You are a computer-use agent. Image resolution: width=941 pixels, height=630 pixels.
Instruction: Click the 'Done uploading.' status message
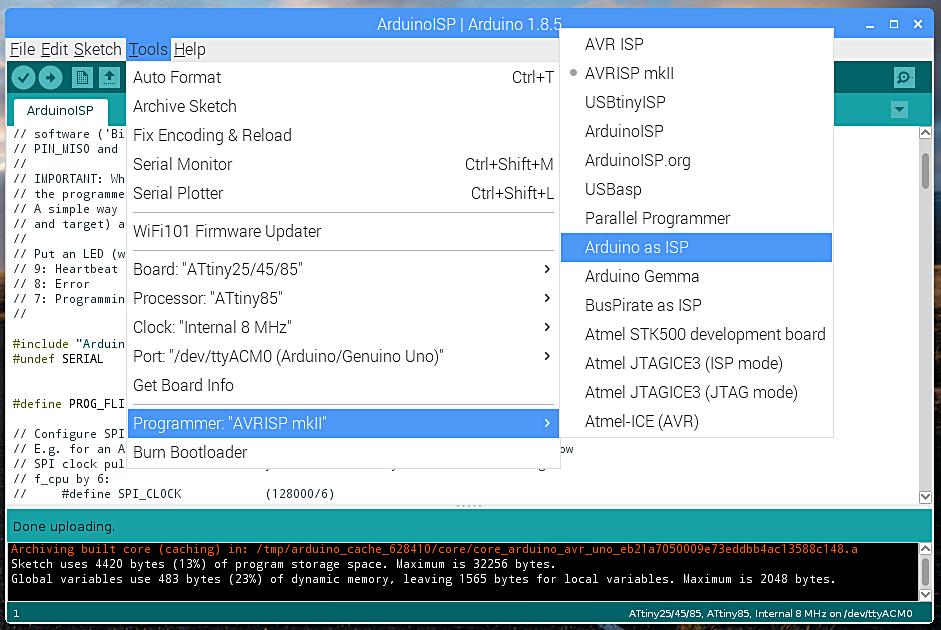64,527
